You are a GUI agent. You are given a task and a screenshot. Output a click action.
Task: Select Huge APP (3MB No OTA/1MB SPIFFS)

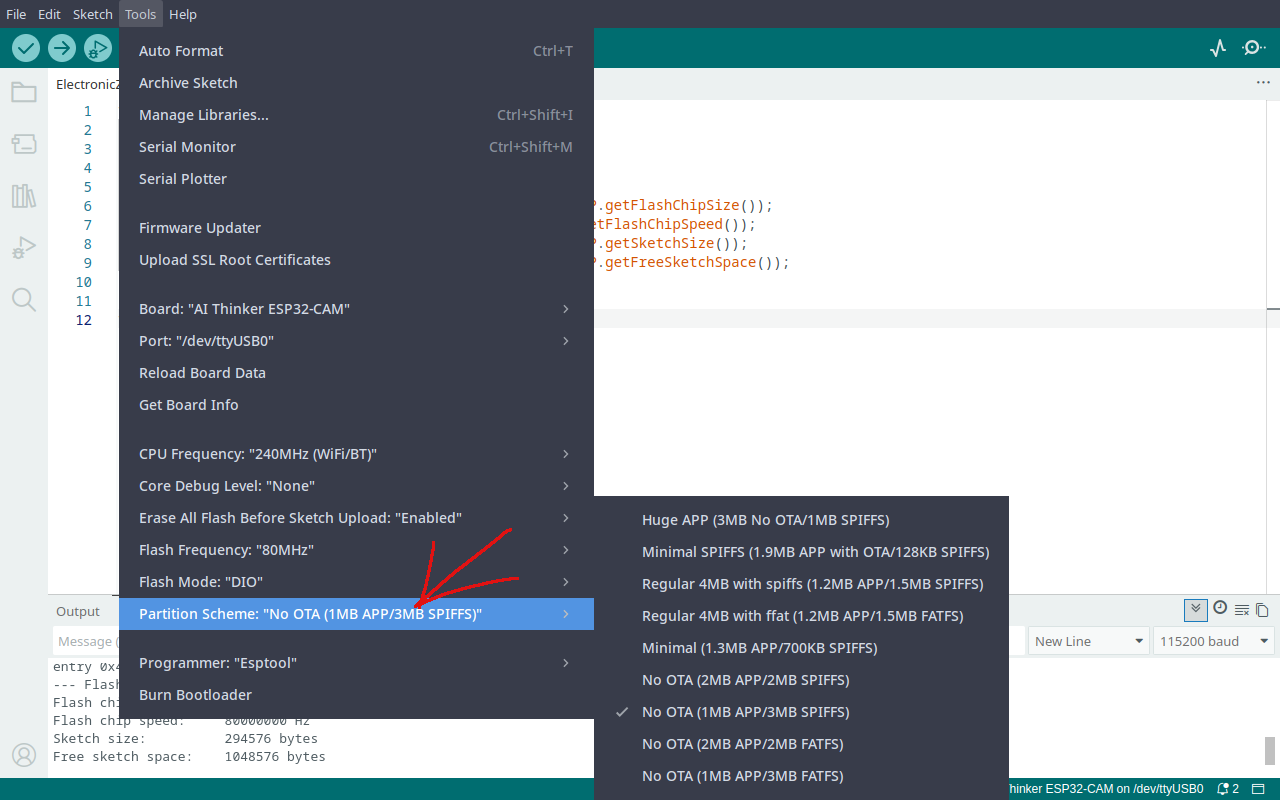click(x=801, y=520)
